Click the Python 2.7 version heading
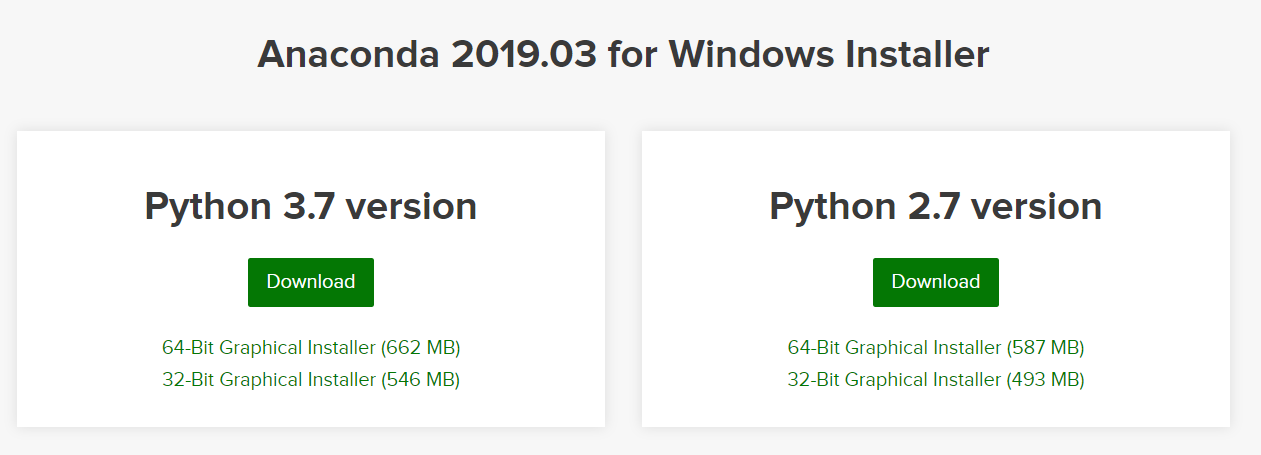The image size is (1261, 455). [935, 206]
